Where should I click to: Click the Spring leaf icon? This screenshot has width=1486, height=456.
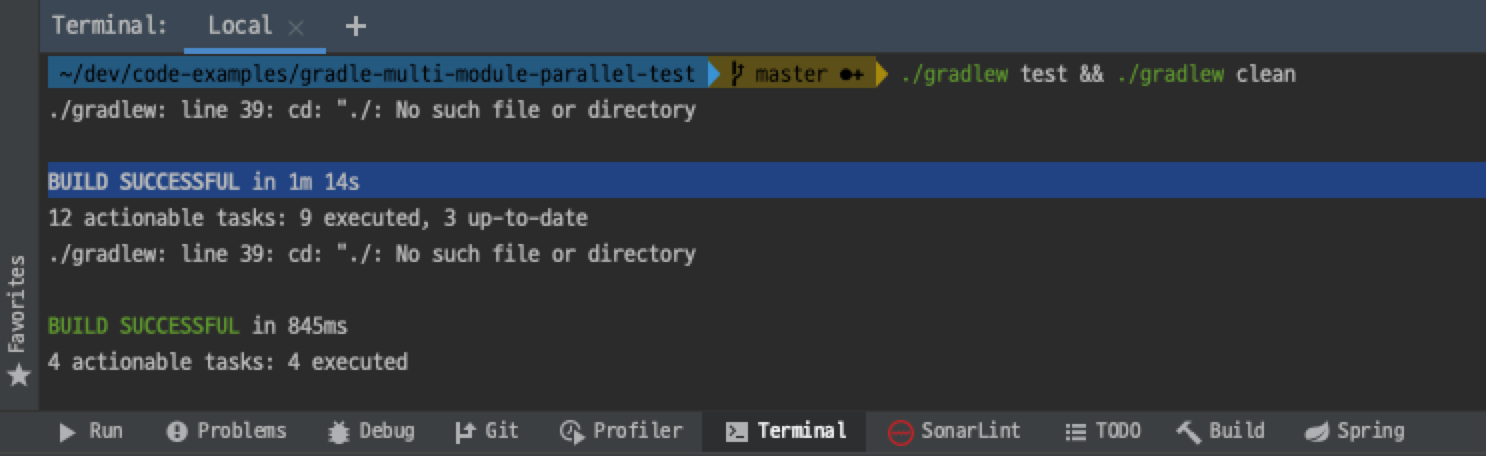point(1317,432)
